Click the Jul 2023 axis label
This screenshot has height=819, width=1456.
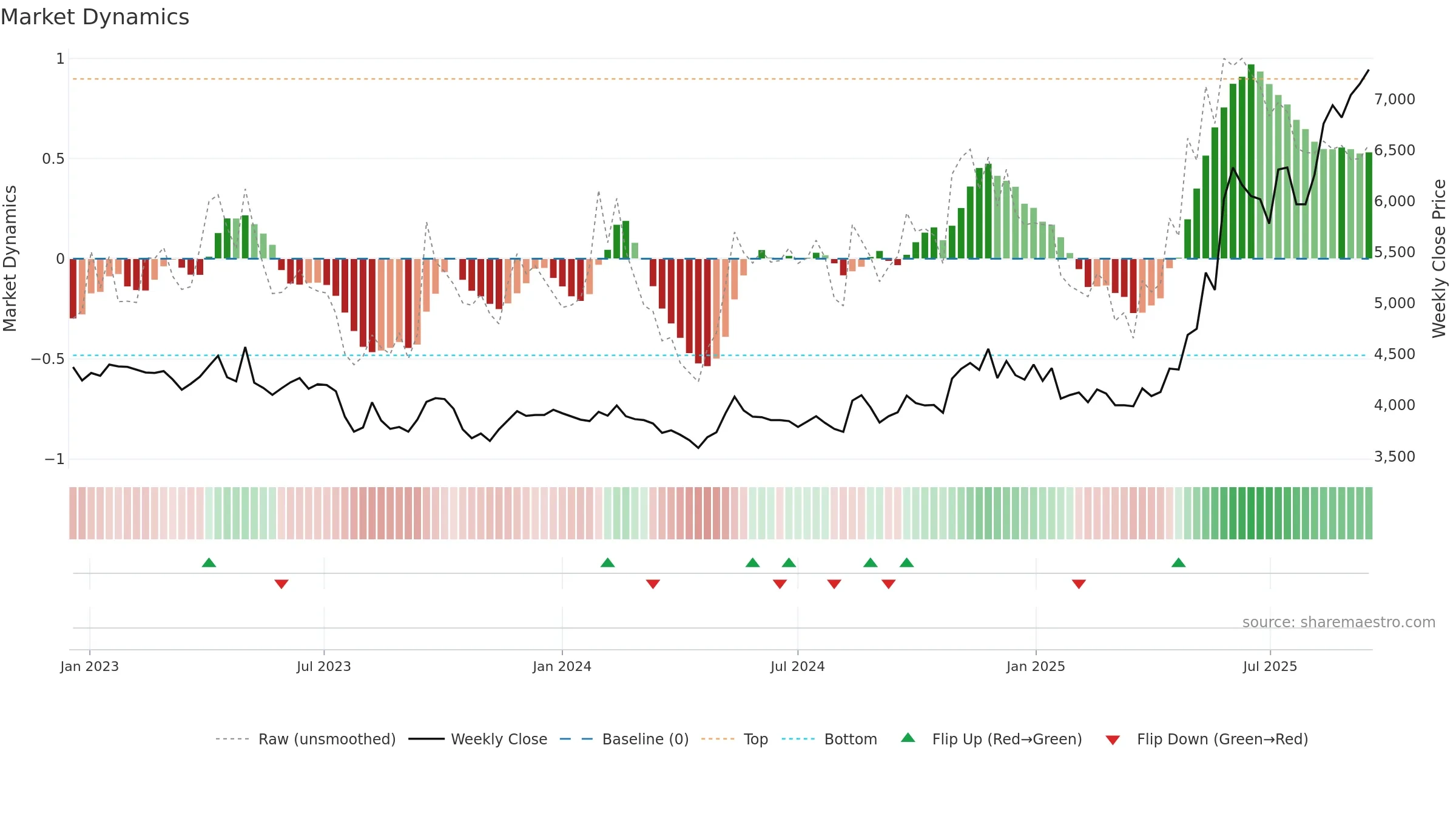coord(324,666)
